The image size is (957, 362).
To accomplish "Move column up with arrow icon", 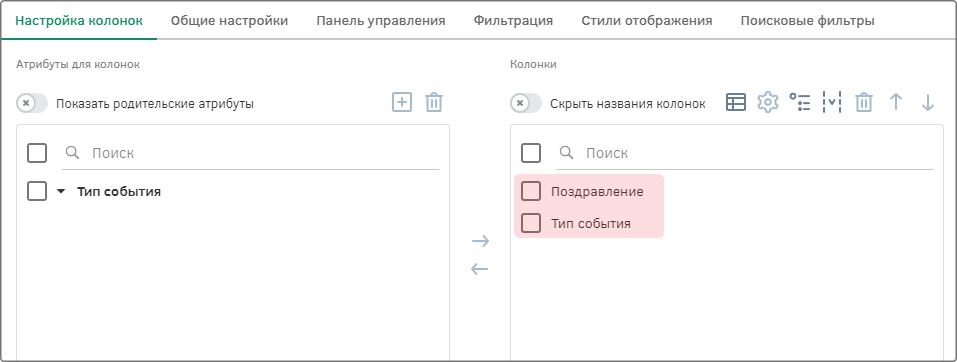I will click(895, 103).
